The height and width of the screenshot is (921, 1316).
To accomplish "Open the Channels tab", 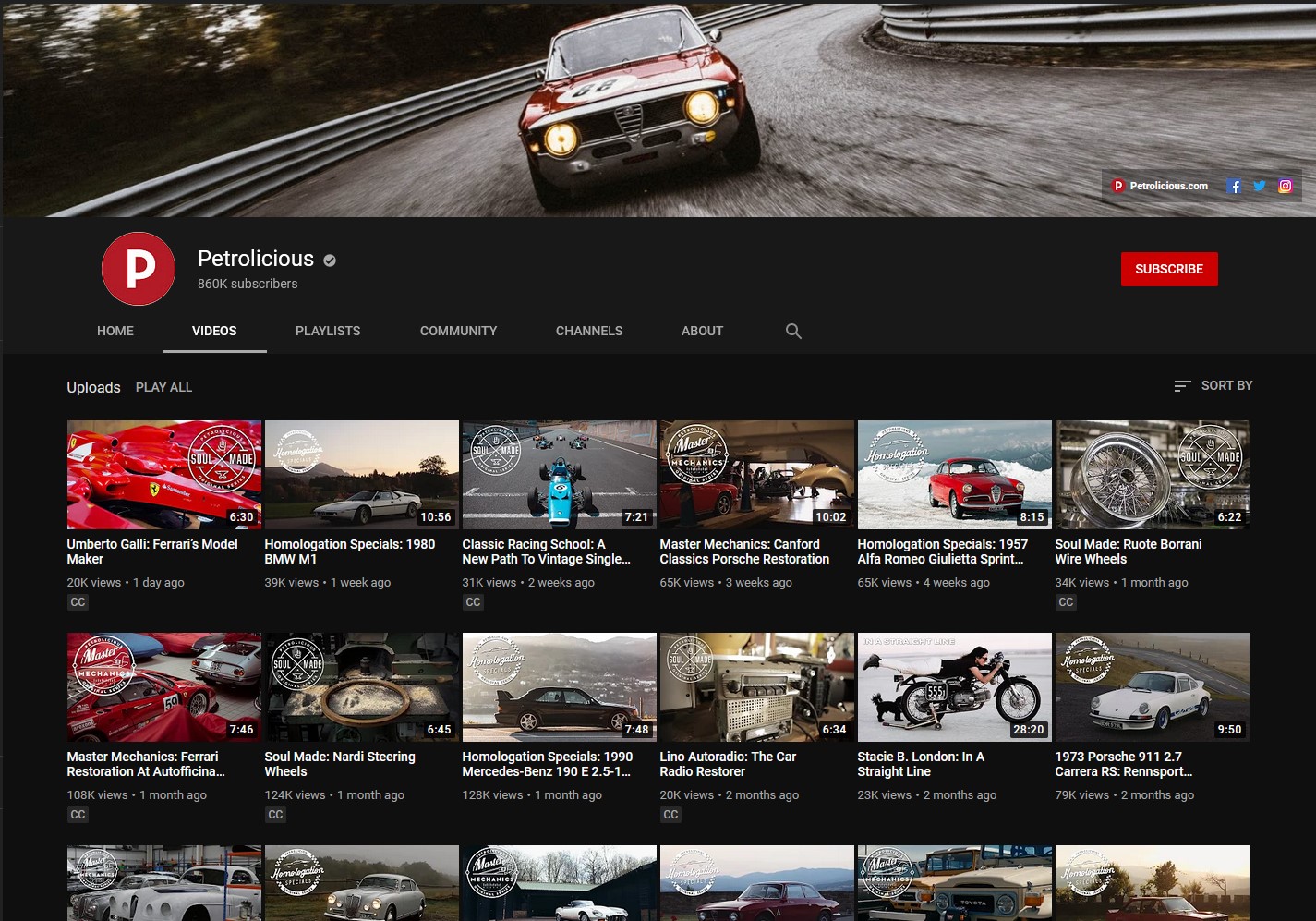I will click(x=589, y=331).
